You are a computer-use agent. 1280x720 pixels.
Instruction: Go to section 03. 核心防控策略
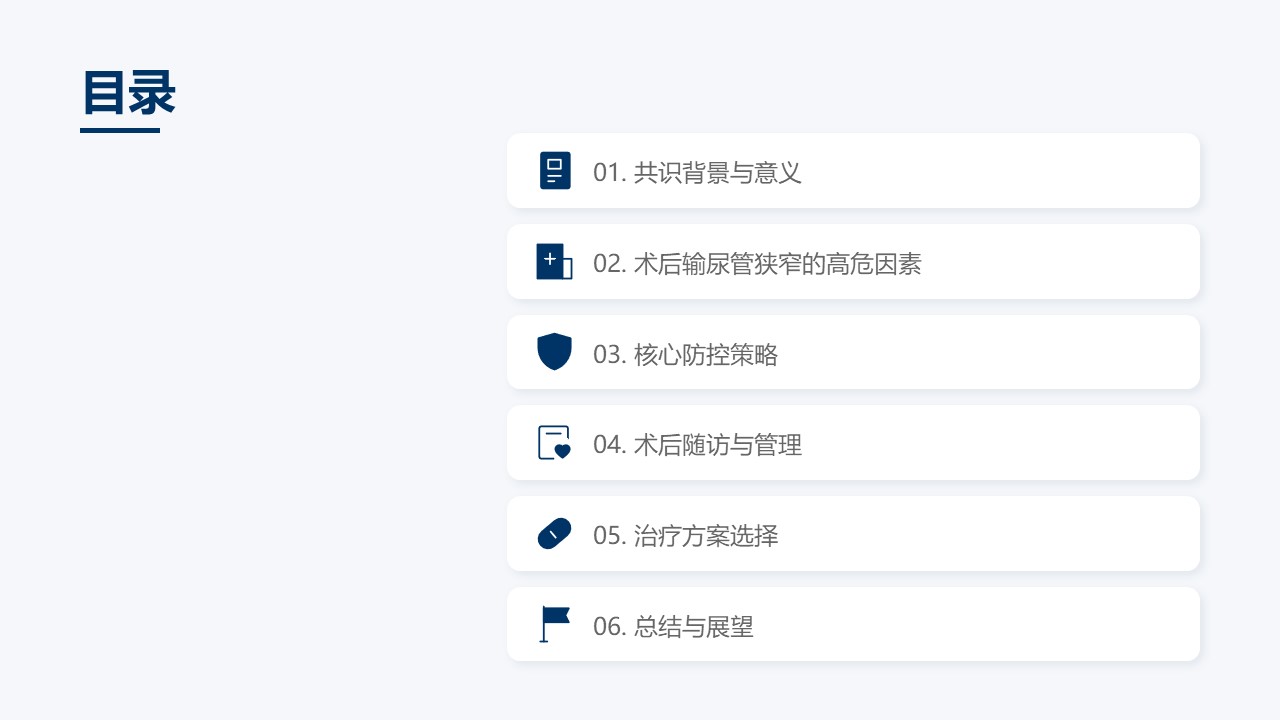(x=685, y=355)
